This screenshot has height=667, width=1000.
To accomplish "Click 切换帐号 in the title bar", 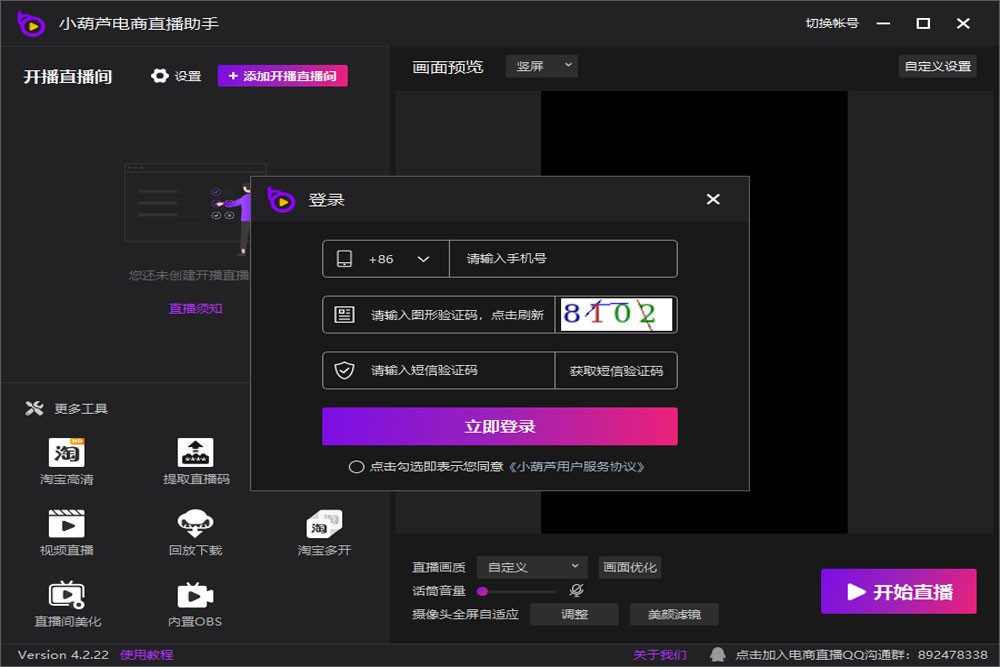I will [x=832, y=24].
